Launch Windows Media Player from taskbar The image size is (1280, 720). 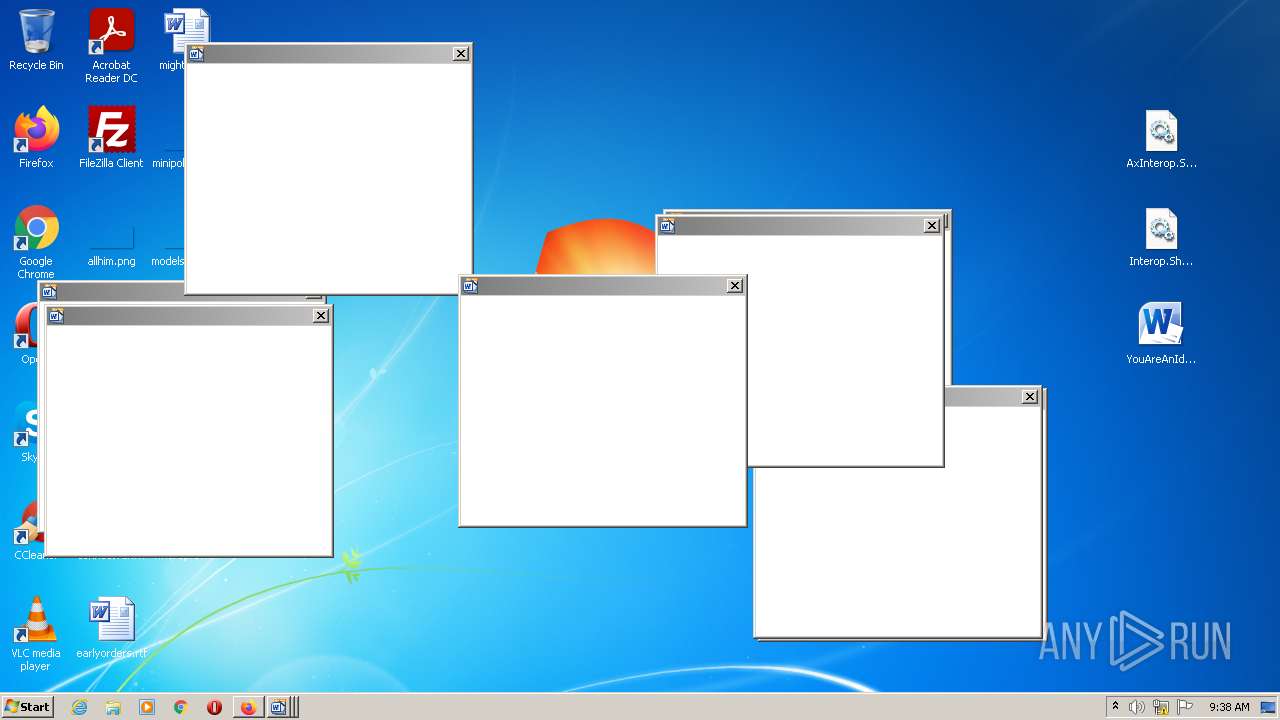coord(147,707)
